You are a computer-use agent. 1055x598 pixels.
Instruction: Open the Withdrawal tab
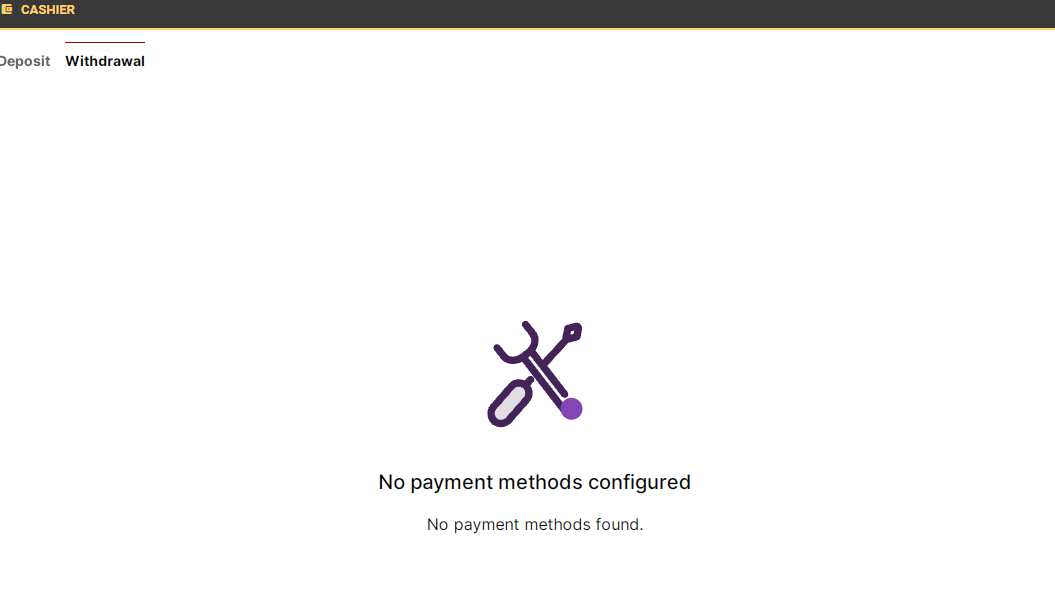[105, 61]
